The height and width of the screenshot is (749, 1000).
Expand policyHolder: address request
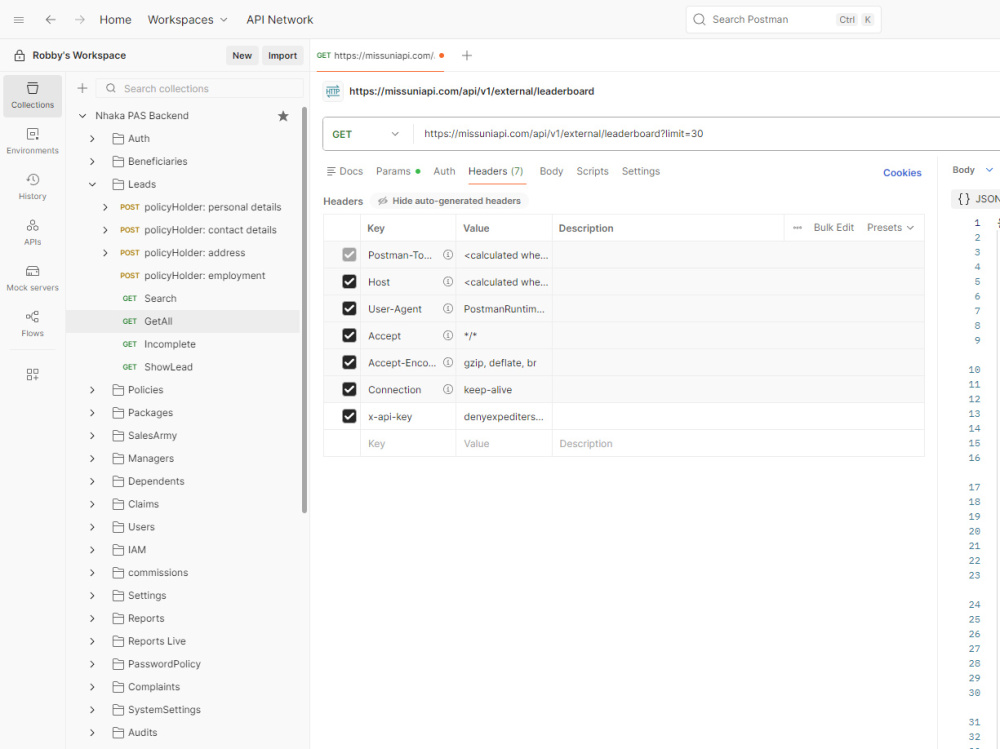coord(105,253)
